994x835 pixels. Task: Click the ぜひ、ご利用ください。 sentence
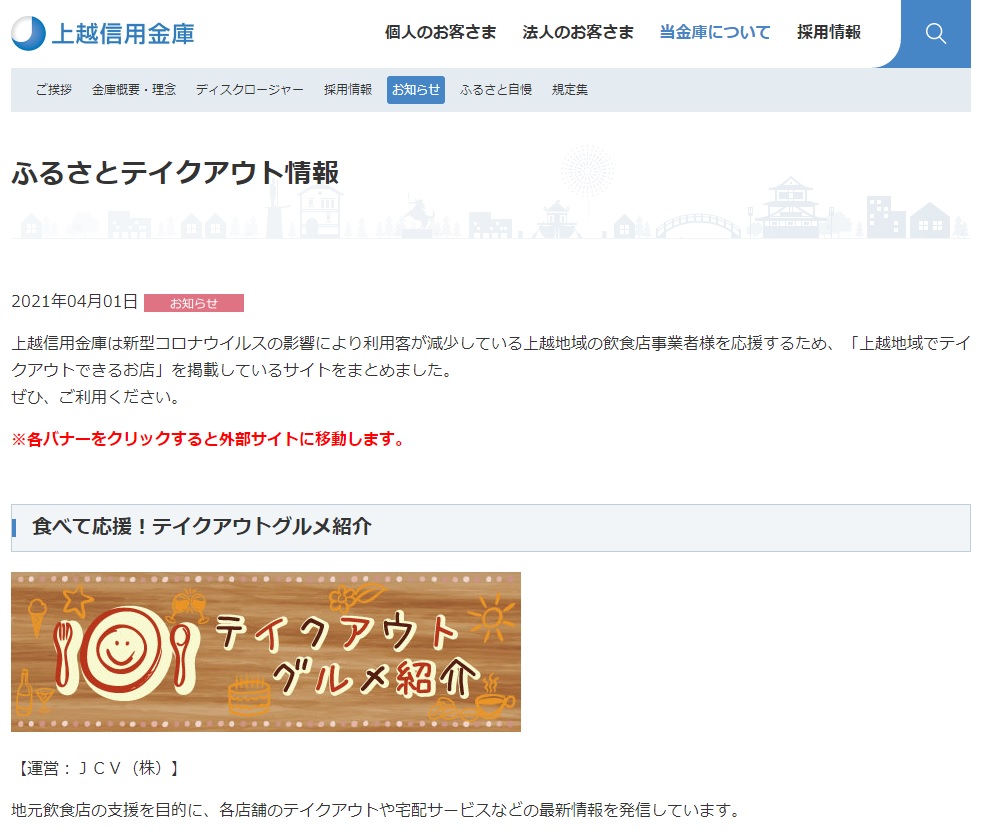96,397
